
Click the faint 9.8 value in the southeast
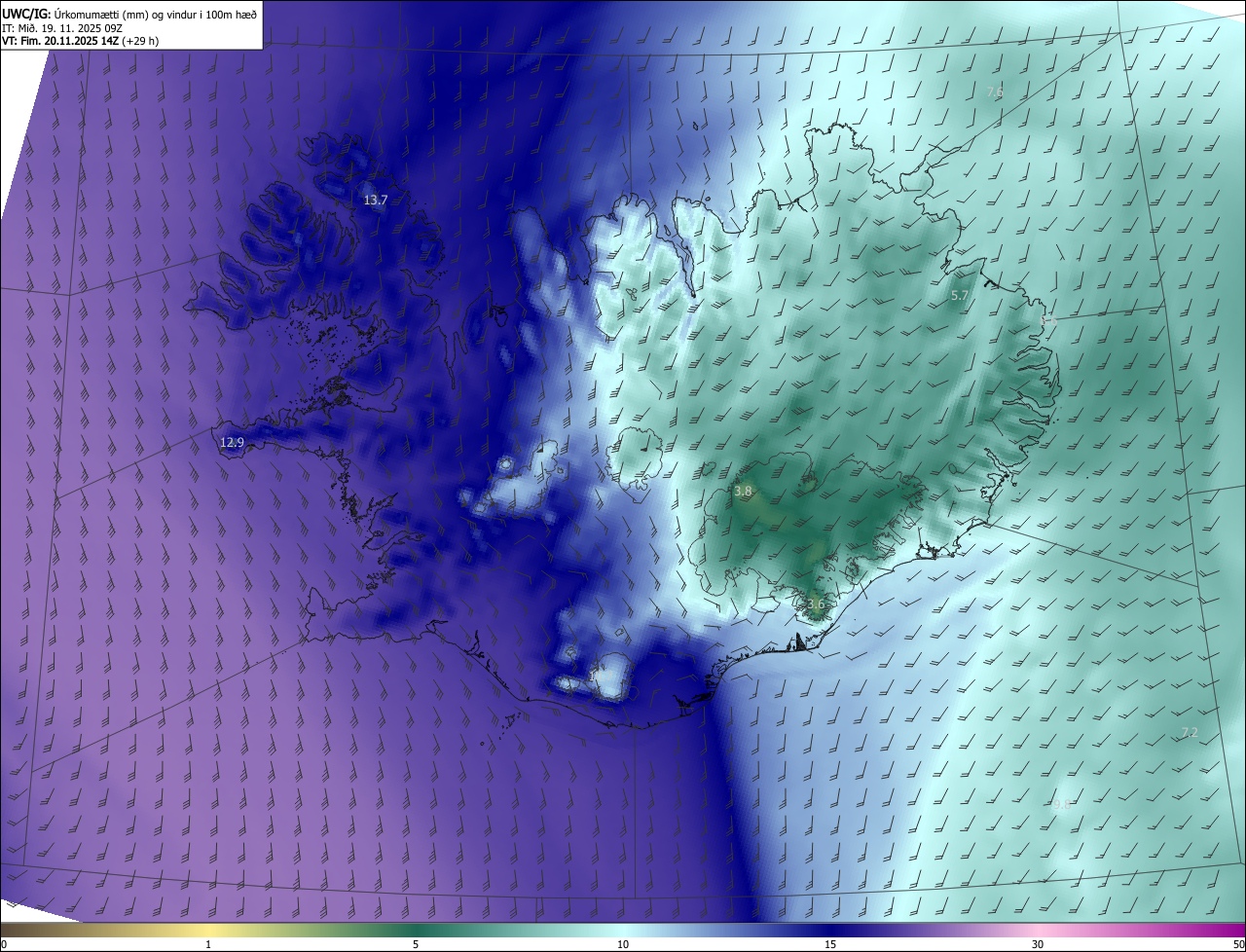coord(1063,804)
